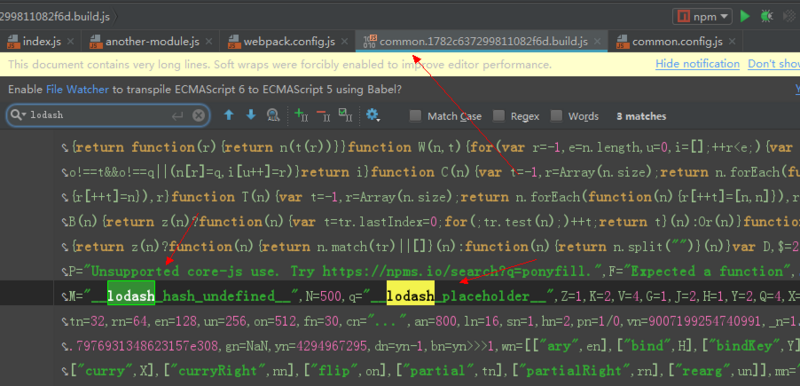
Task: Unselect occurrence with red minus icon
Action: click(x=323, y=116)
